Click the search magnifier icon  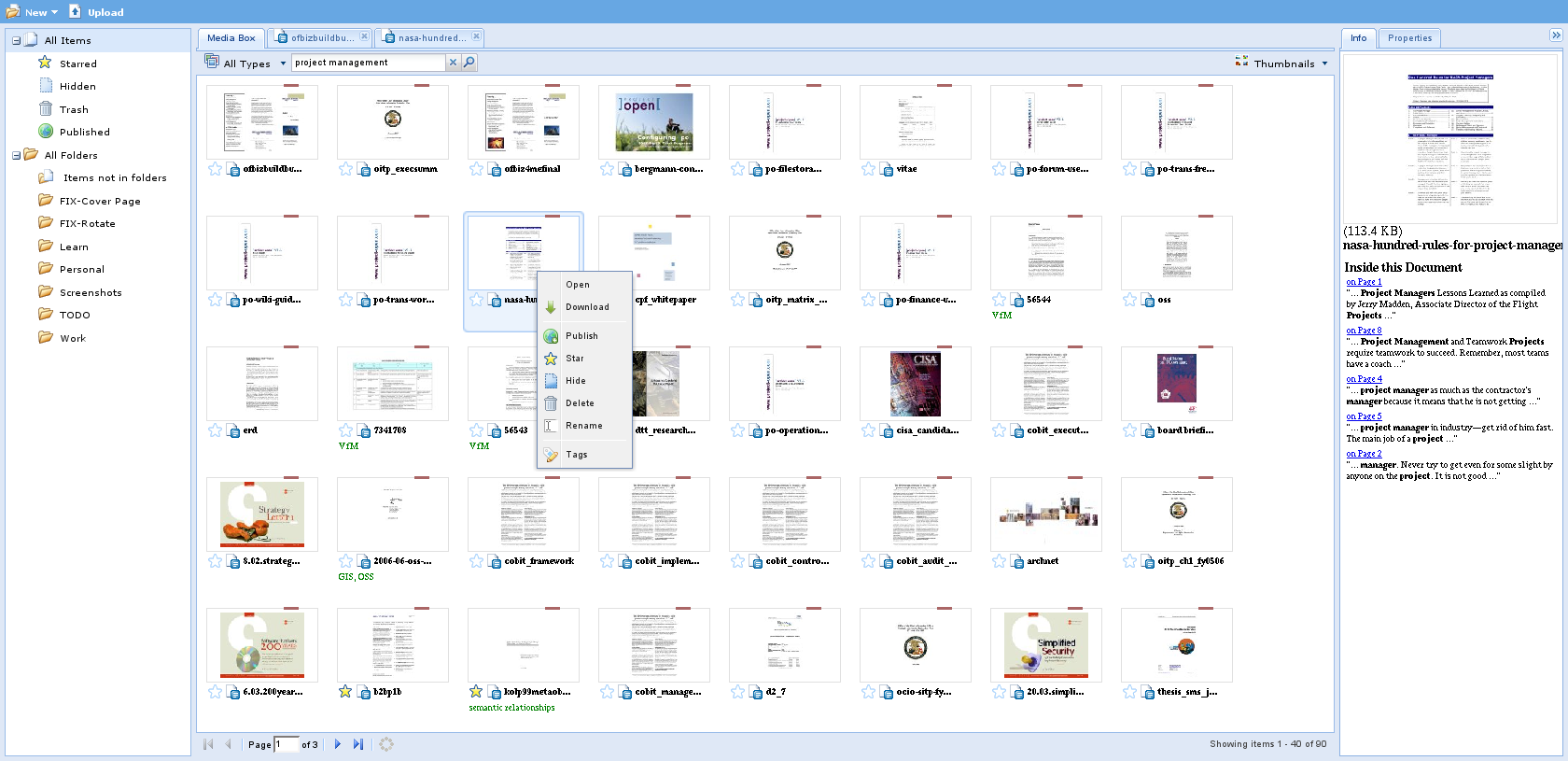click(469, 63)
